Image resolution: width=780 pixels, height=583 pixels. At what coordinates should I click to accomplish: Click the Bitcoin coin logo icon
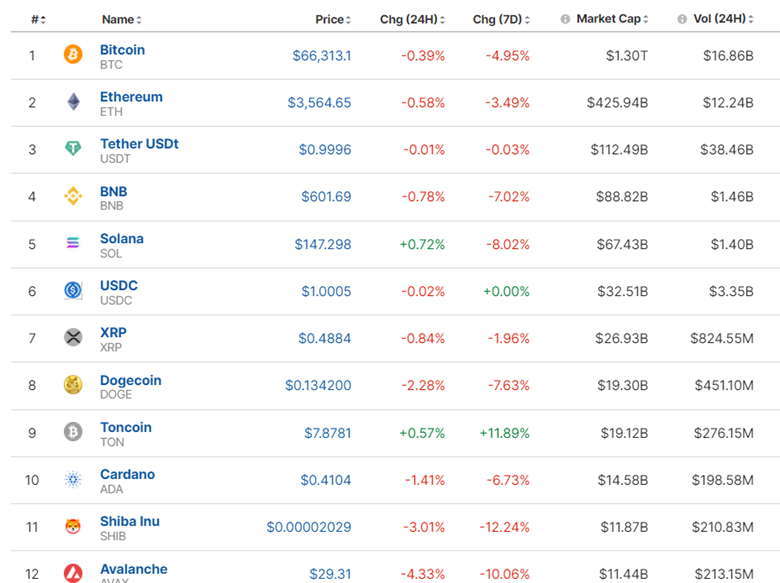click(x=73, y=54)
